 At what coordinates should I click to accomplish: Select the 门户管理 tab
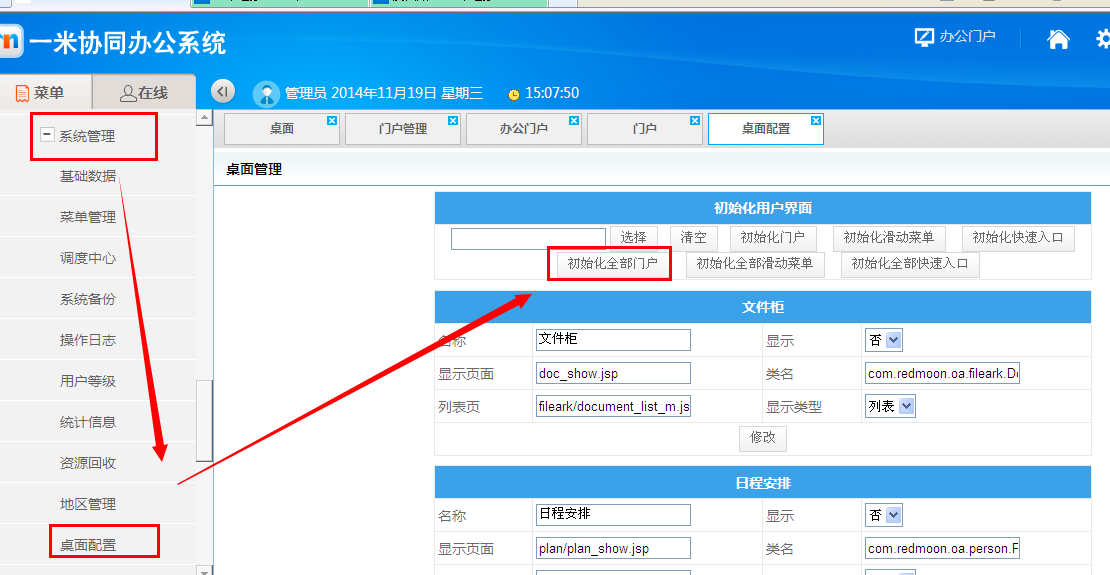tap(403, 129)
